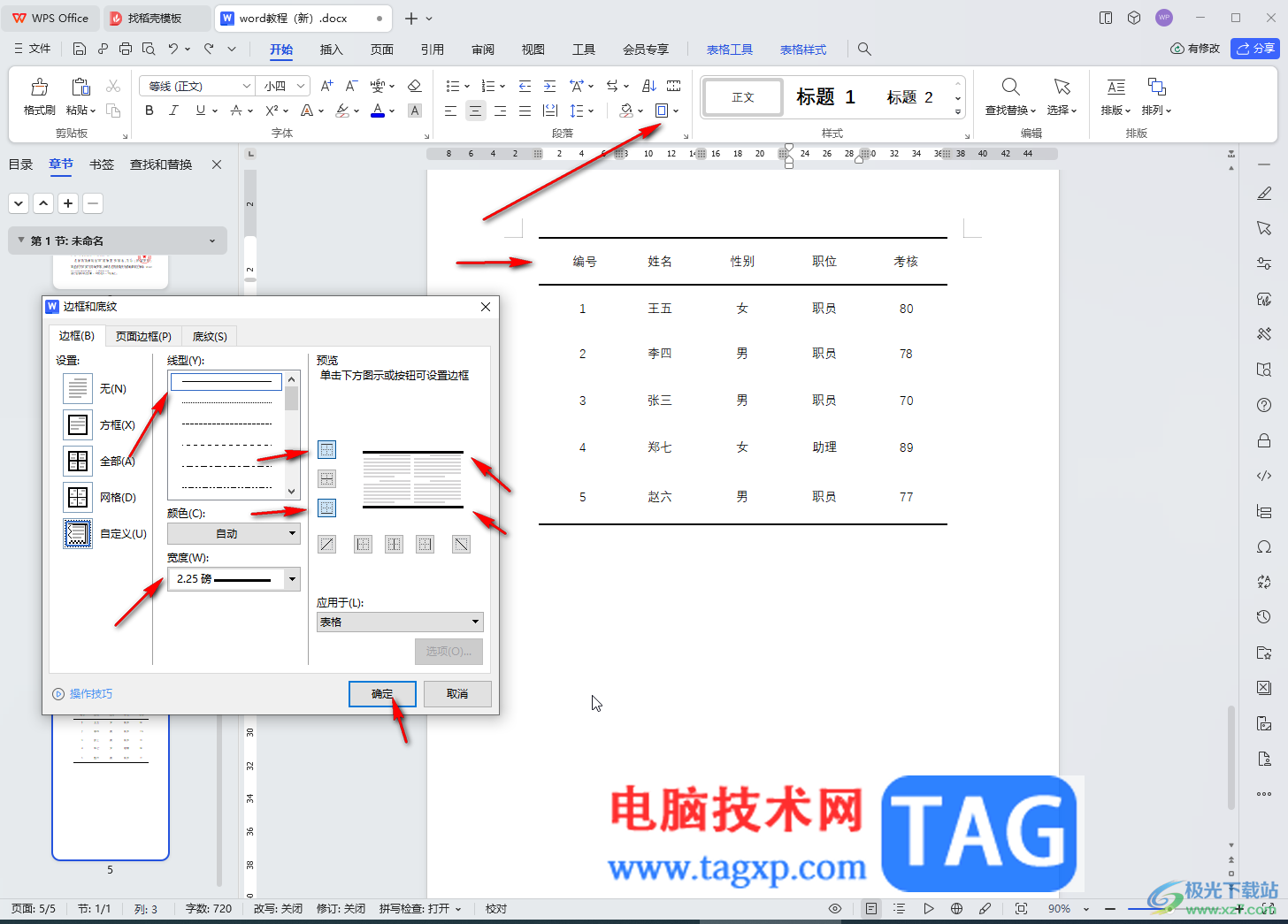Open the 插入 Insert ribbon tab
This screenshot has height=924, width=1288.
(x=332, y=50)
